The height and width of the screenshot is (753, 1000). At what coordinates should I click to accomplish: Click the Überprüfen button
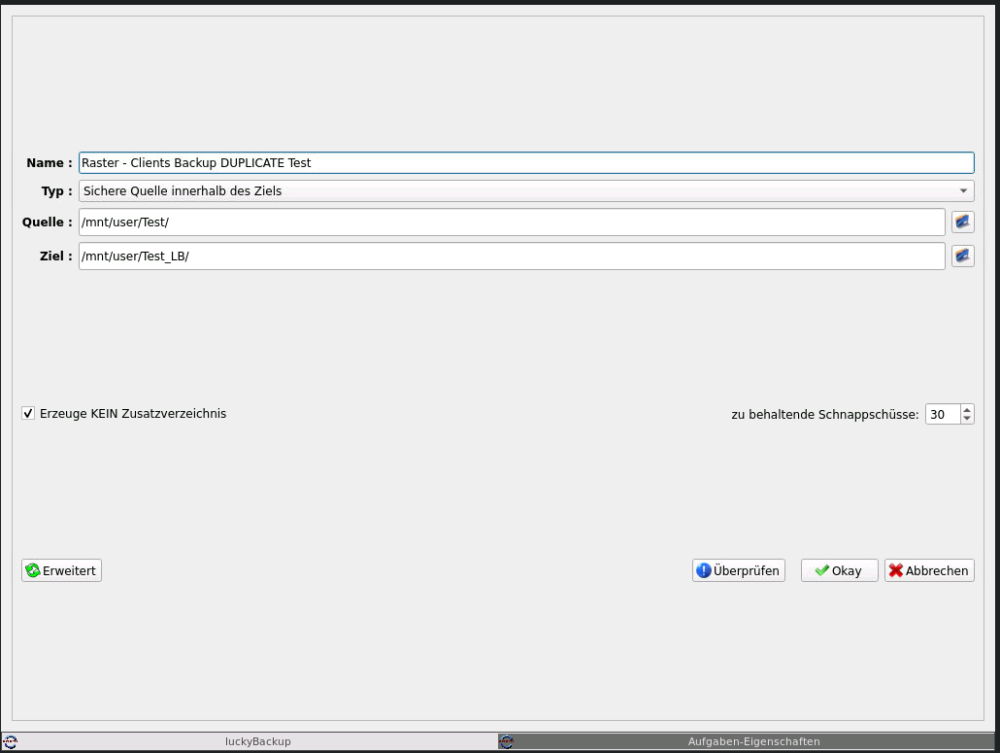coord(739,570)
